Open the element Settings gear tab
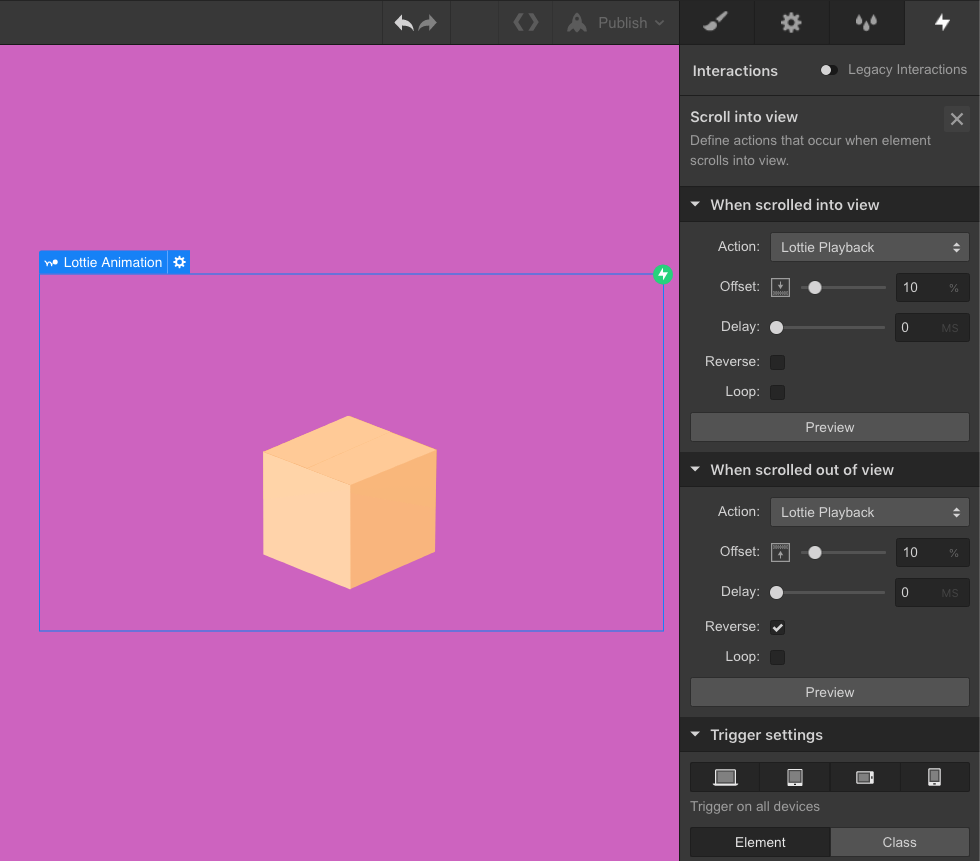The image size is (980, 861). click(x=791, y=23)
